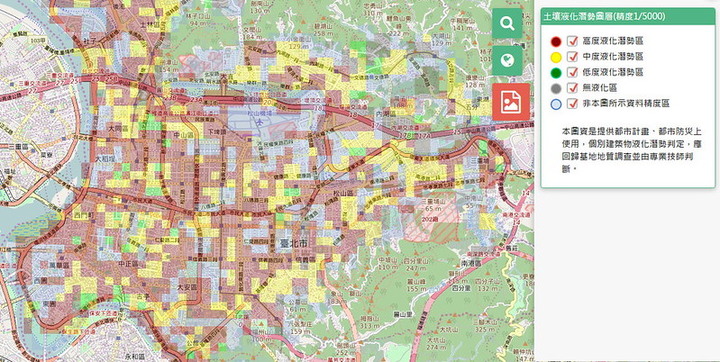Click the 萬華區 district label
The width and height of the screenshot is (720, 362).
[x=59, y=266]
